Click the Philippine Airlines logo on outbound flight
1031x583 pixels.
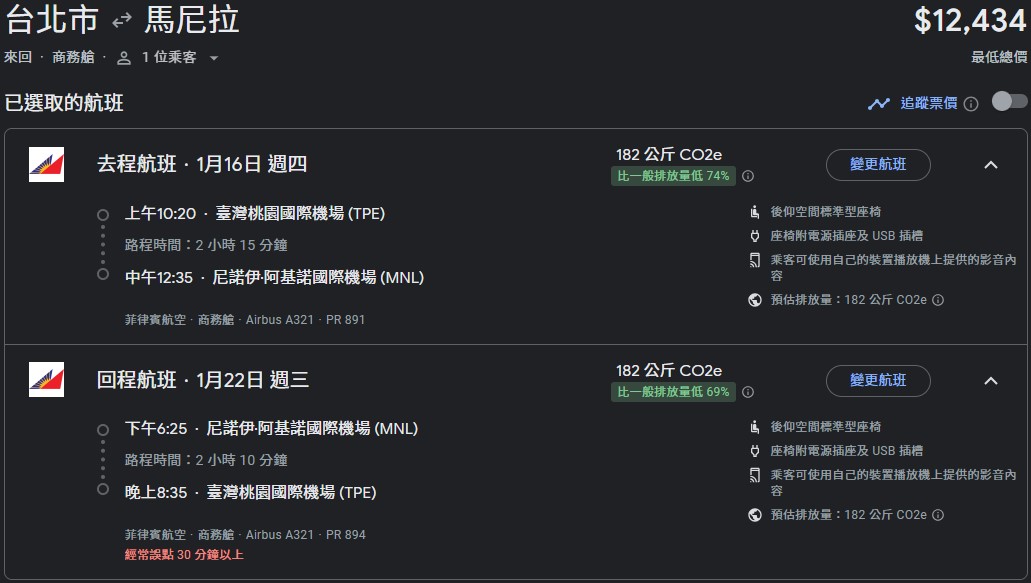(x=46, y=164)
